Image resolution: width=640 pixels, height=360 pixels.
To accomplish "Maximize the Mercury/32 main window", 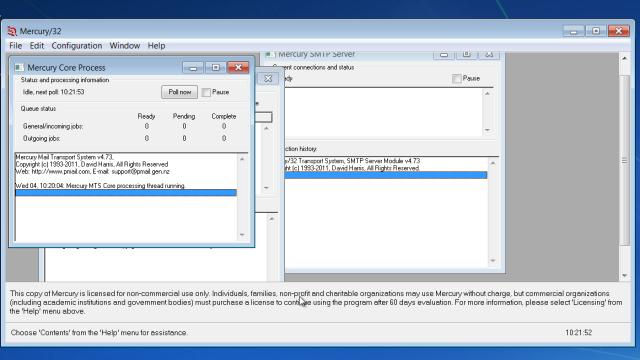I will pyautogui.click(x=596, y=31).
